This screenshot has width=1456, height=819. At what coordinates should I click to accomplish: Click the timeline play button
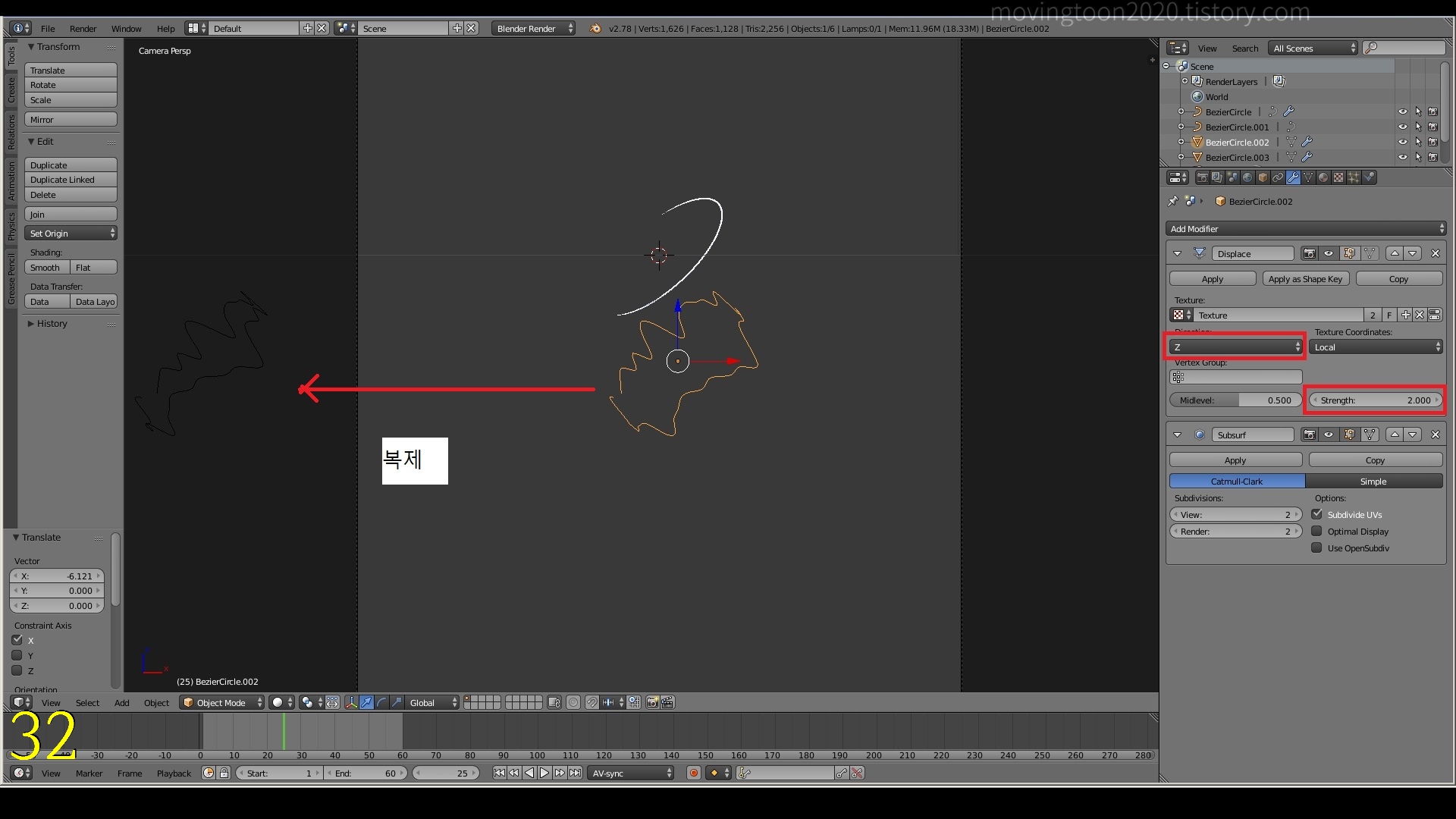(x=544, y=773)
